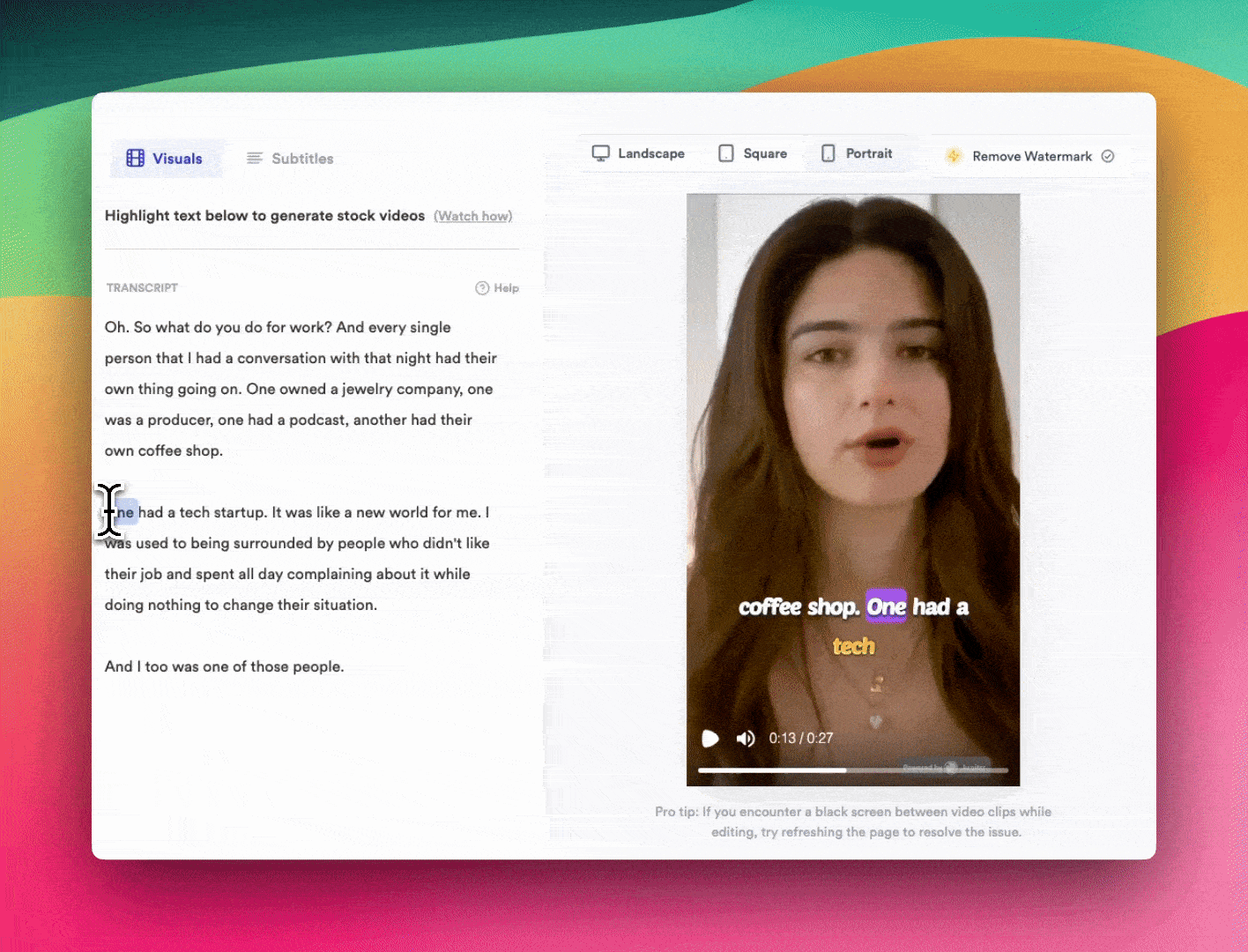Click the highlighted word 'One' in transcript
Screen dimensions: 1248x952
120,512
